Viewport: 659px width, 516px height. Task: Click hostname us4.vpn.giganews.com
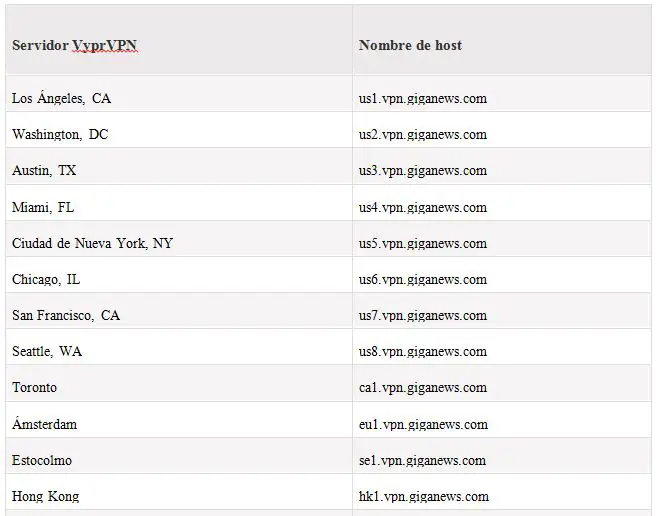pos(422,207)
